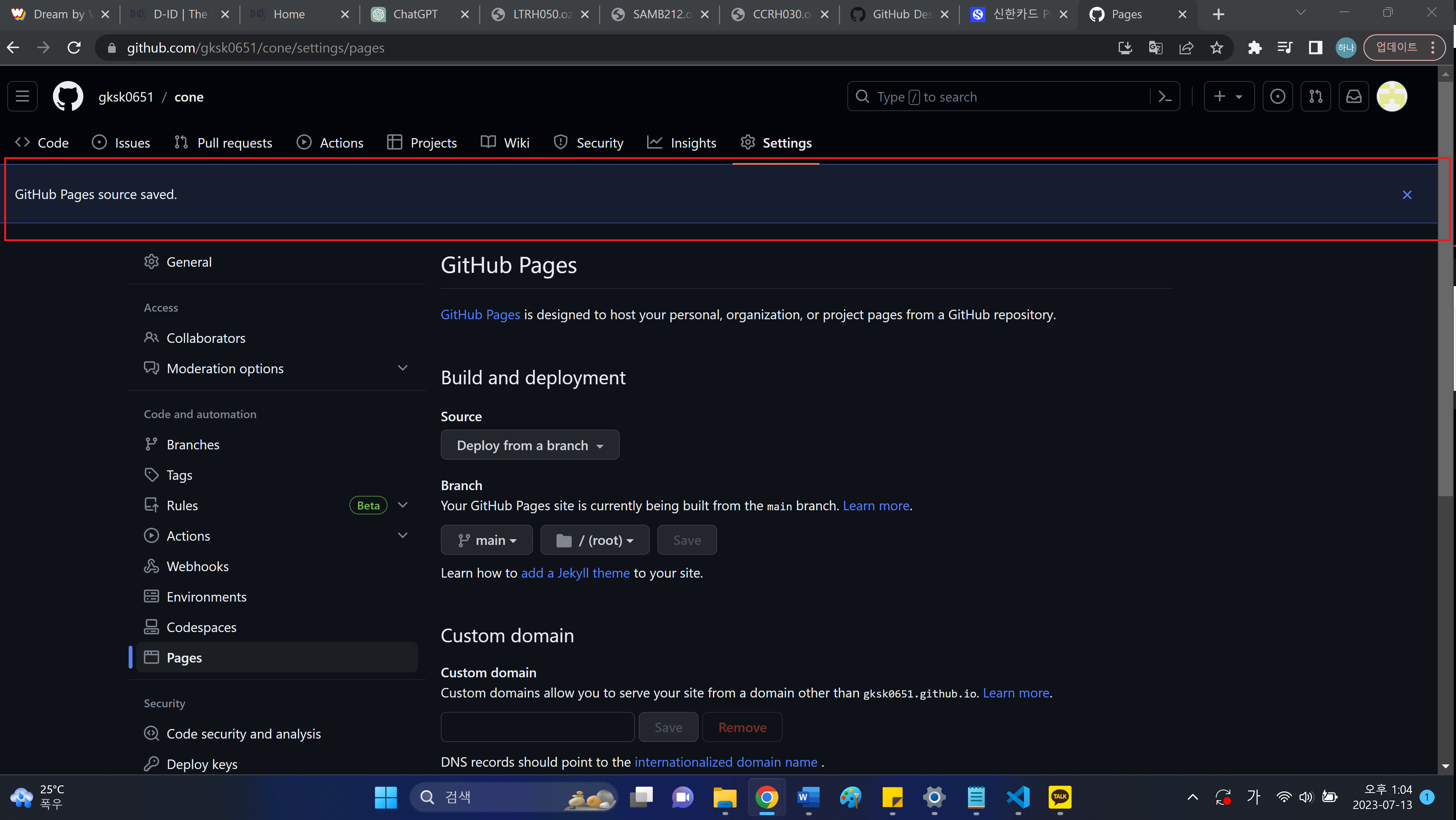Open Chrome extensions puzzle icon
1456x820 pixels.
(1254, 48)
